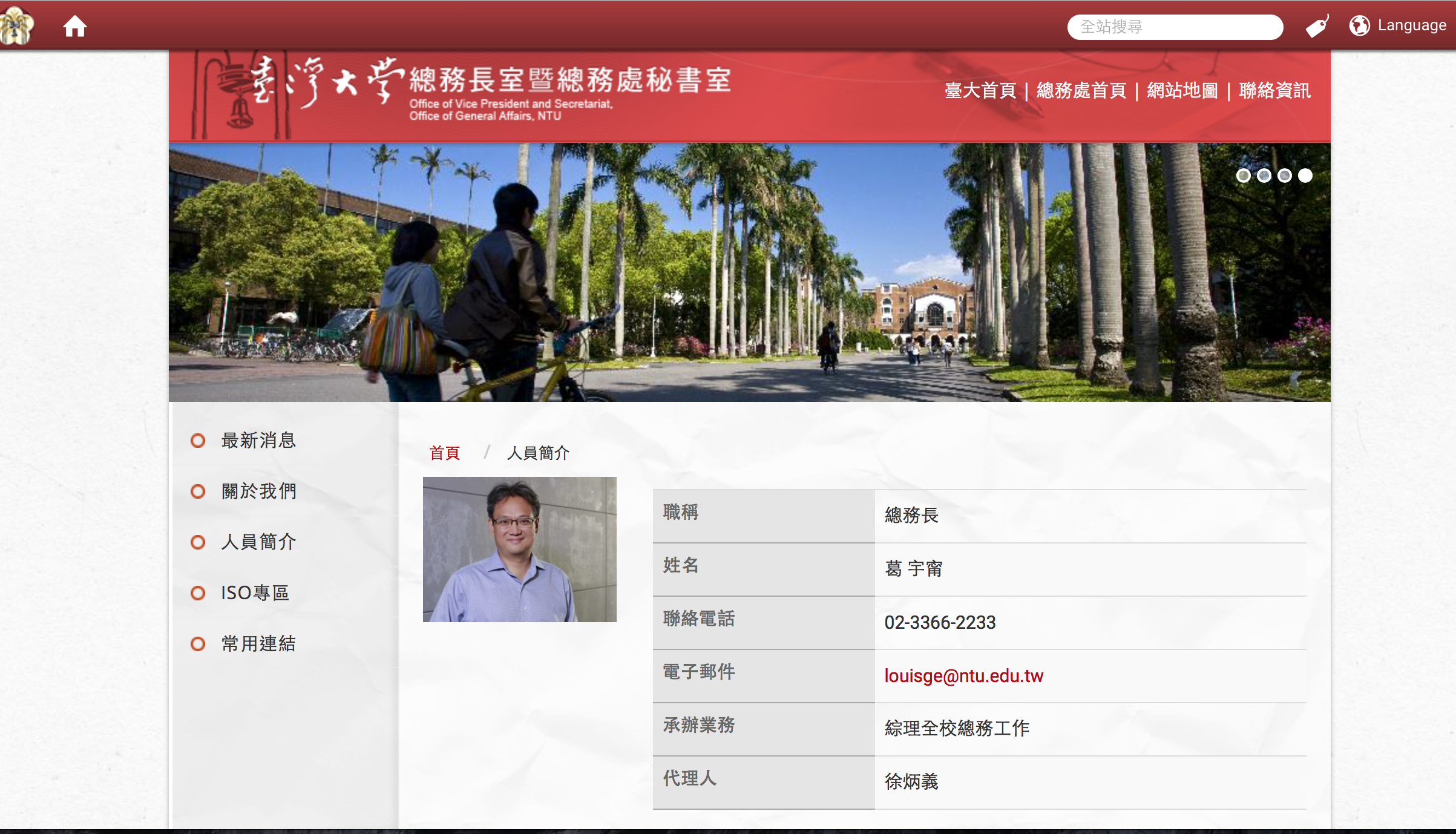The height and width of the screenshot is (834, 1456).
Task: Click the globe Language icon
Action: pos(1359,25)
